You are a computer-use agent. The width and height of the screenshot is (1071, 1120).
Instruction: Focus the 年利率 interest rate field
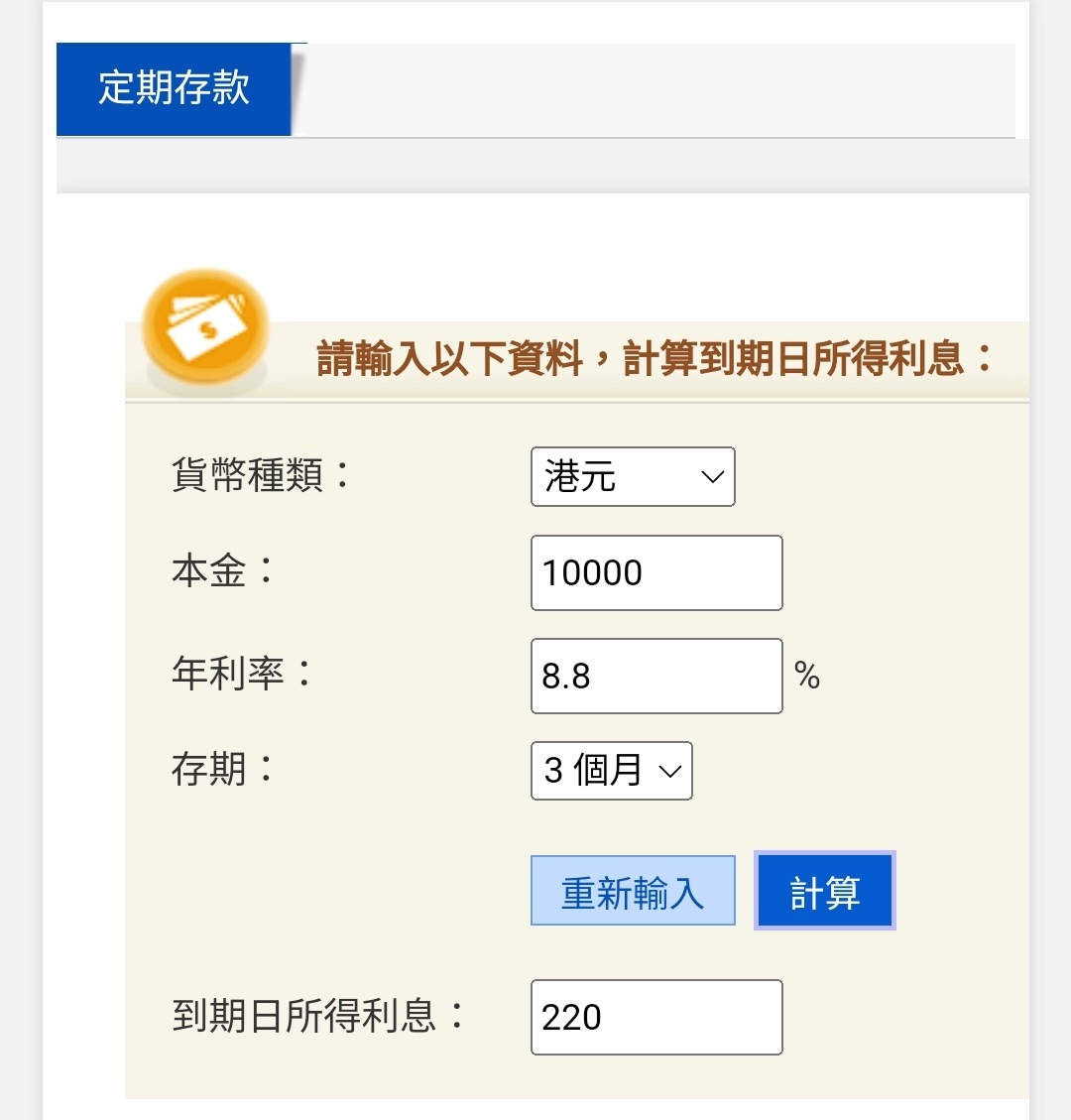656,676
